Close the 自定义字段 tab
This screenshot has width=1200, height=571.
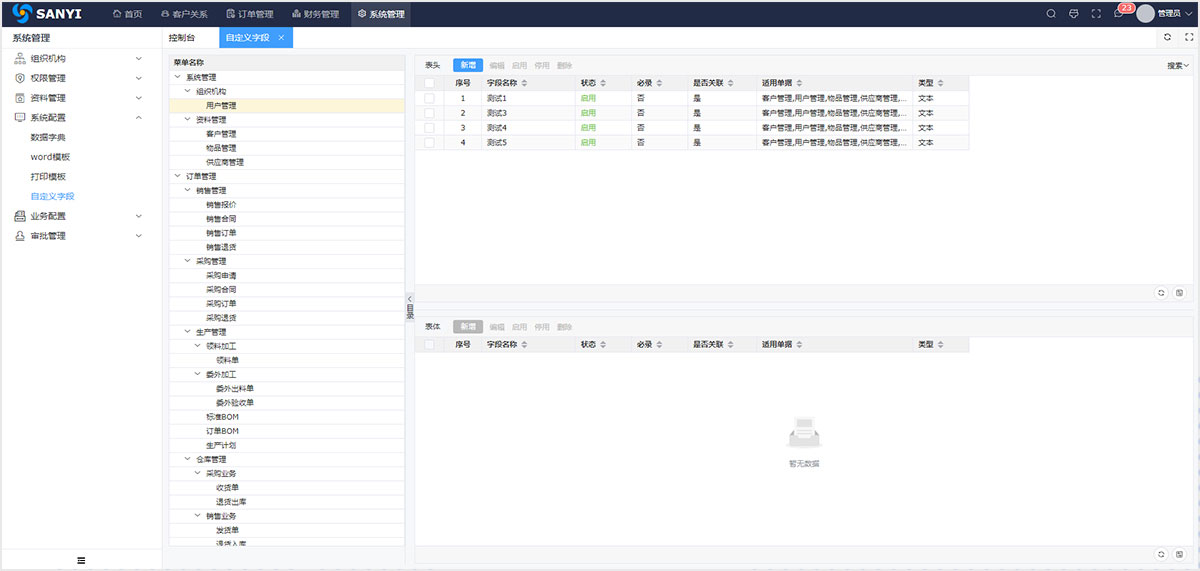click(x=282, y=37)
